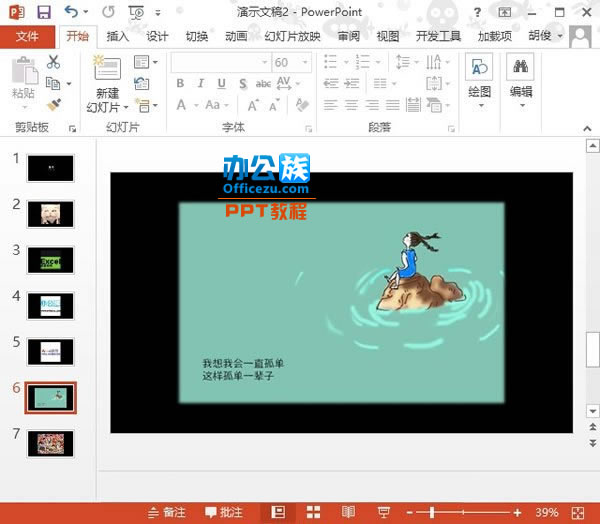This screenshot has height=524, width=600.
Task: Switch to the 切换 transitions tab
Action: [x=197, y=36]
